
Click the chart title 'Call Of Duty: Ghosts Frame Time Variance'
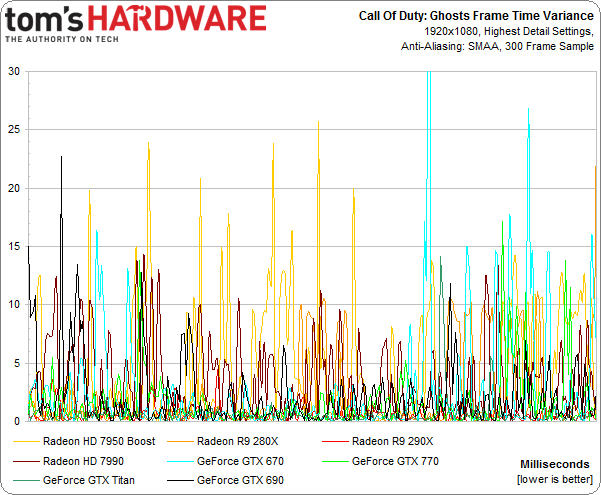point(476,16)
